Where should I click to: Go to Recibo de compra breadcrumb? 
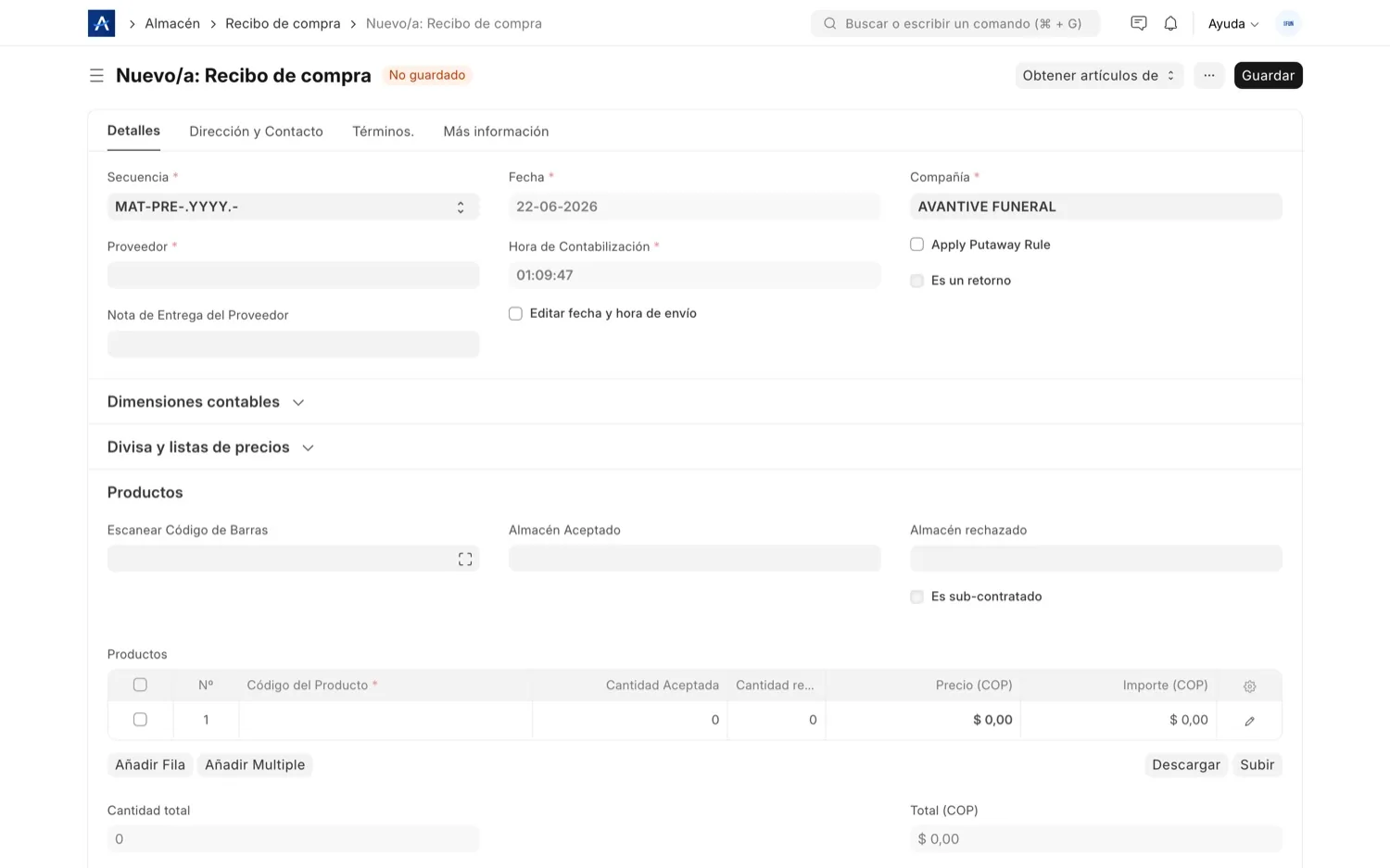283,23
